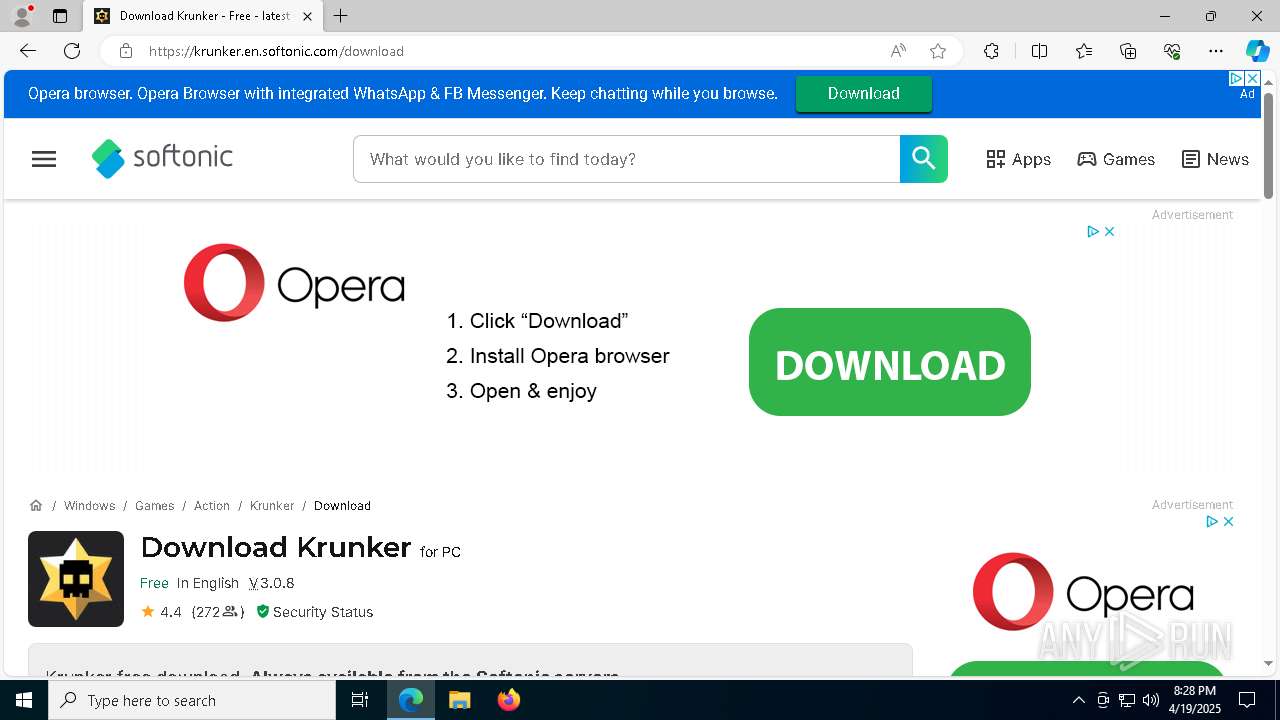
Task: Open the taskbar clock and date
Action: click(1196, 700)
